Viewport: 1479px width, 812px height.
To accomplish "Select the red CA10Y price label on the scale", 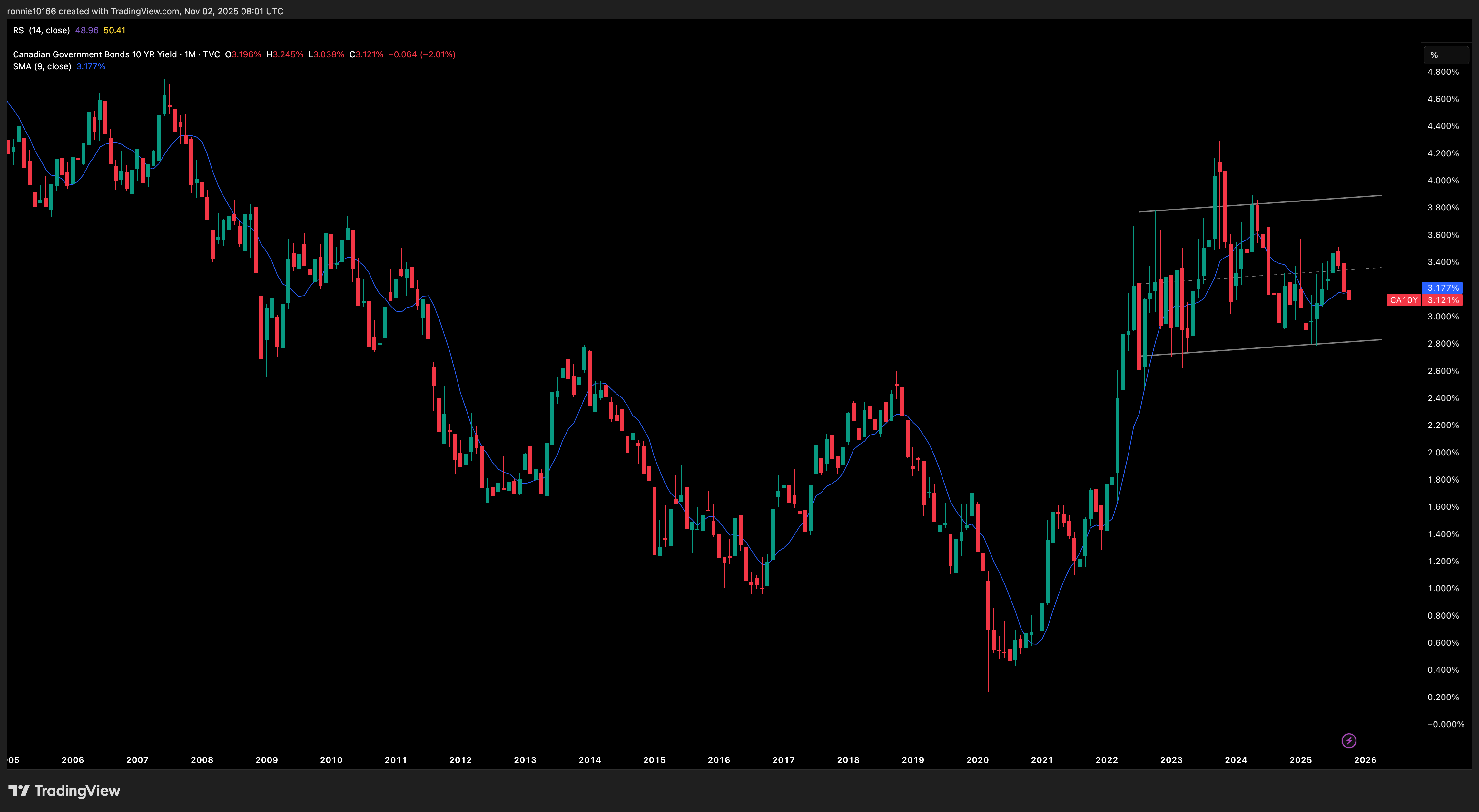I will pos(1405,300).
